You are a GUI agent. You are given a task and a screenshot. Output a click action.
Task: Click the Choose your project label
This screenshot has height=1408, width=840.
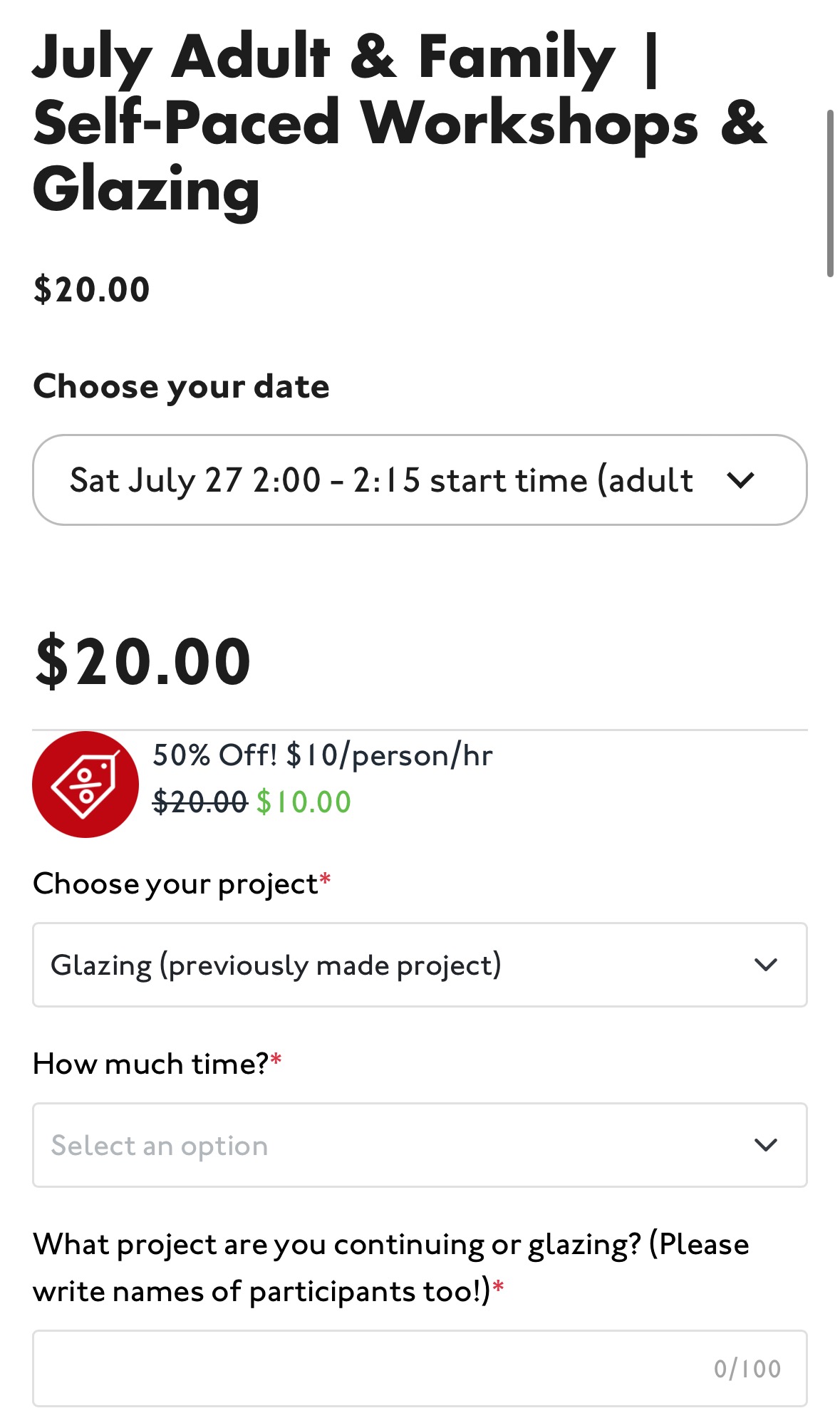(176, 884)
